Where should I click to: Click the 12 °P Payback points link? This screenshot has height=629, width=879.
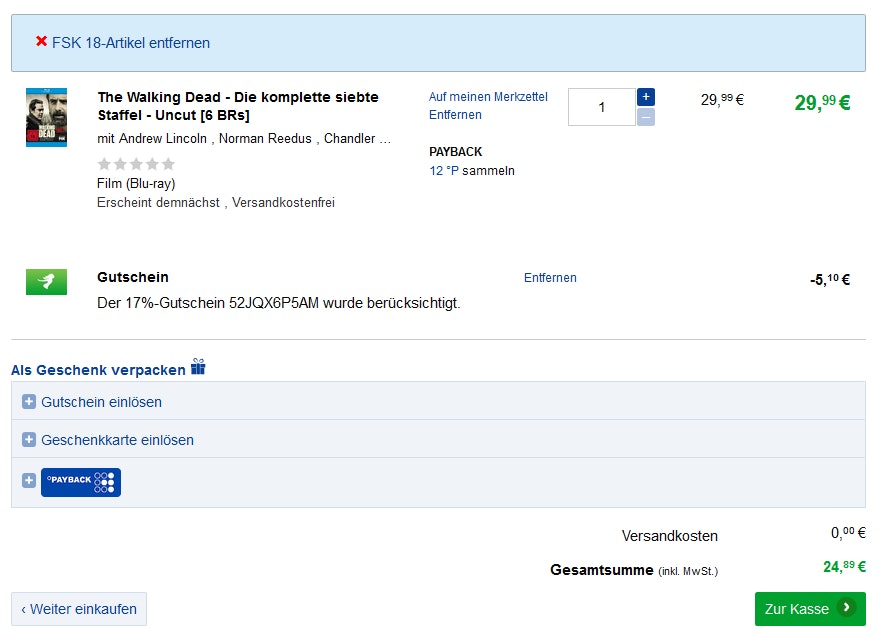[443, 171]
